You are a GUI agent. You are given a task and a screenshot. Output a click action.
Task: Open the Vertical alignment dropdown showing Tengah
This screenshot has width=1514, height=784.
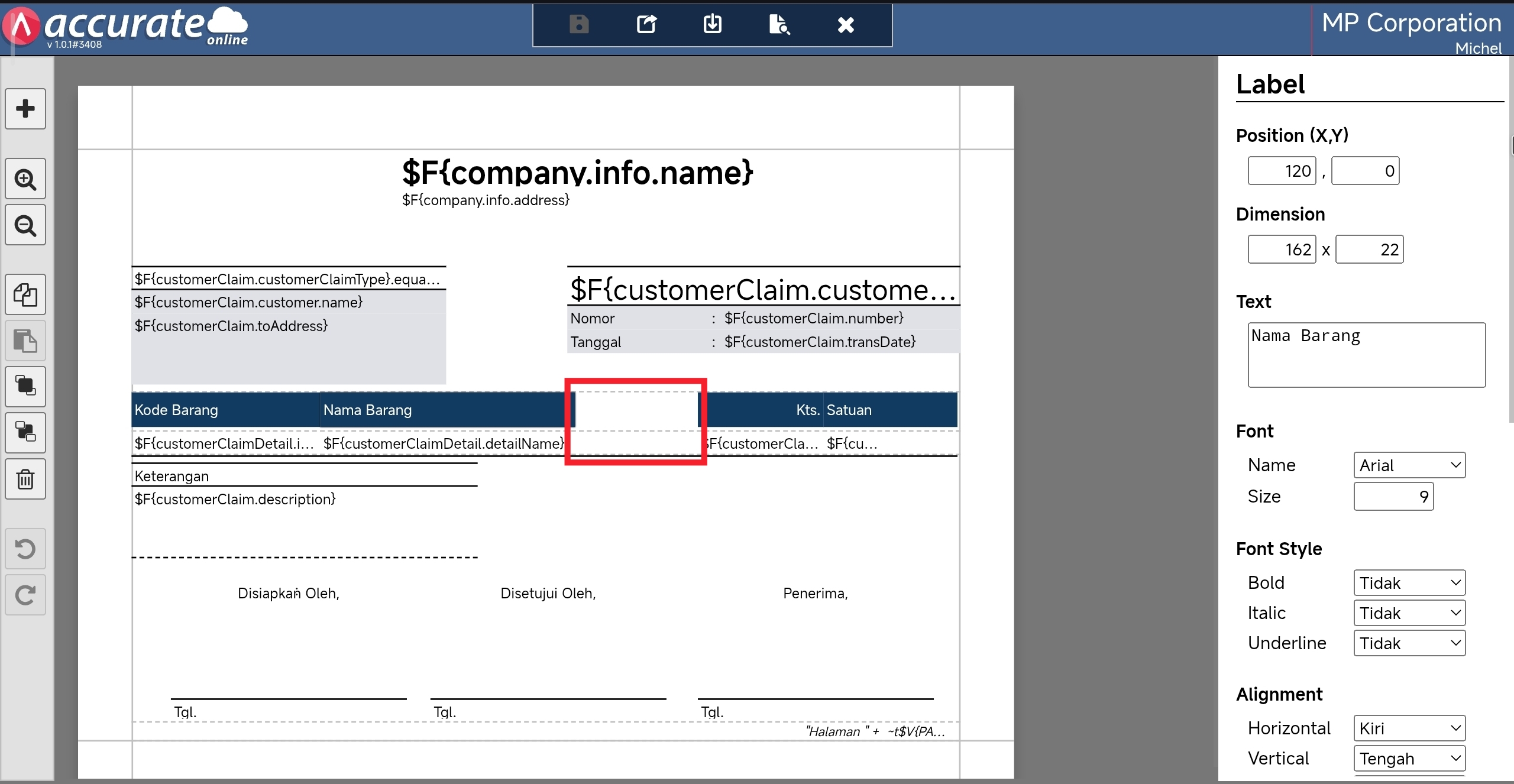tap(1409, 759)
